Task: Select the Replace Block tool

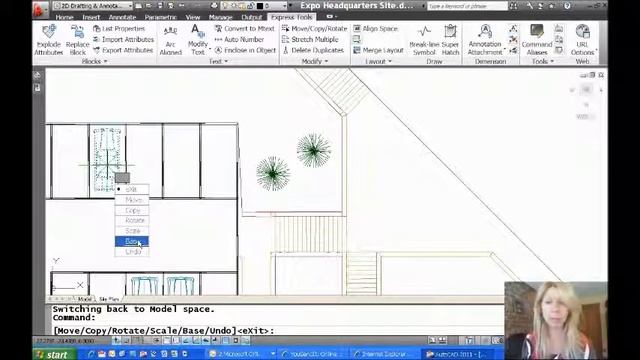Action: pyautogui.click(x=77, y=40)
